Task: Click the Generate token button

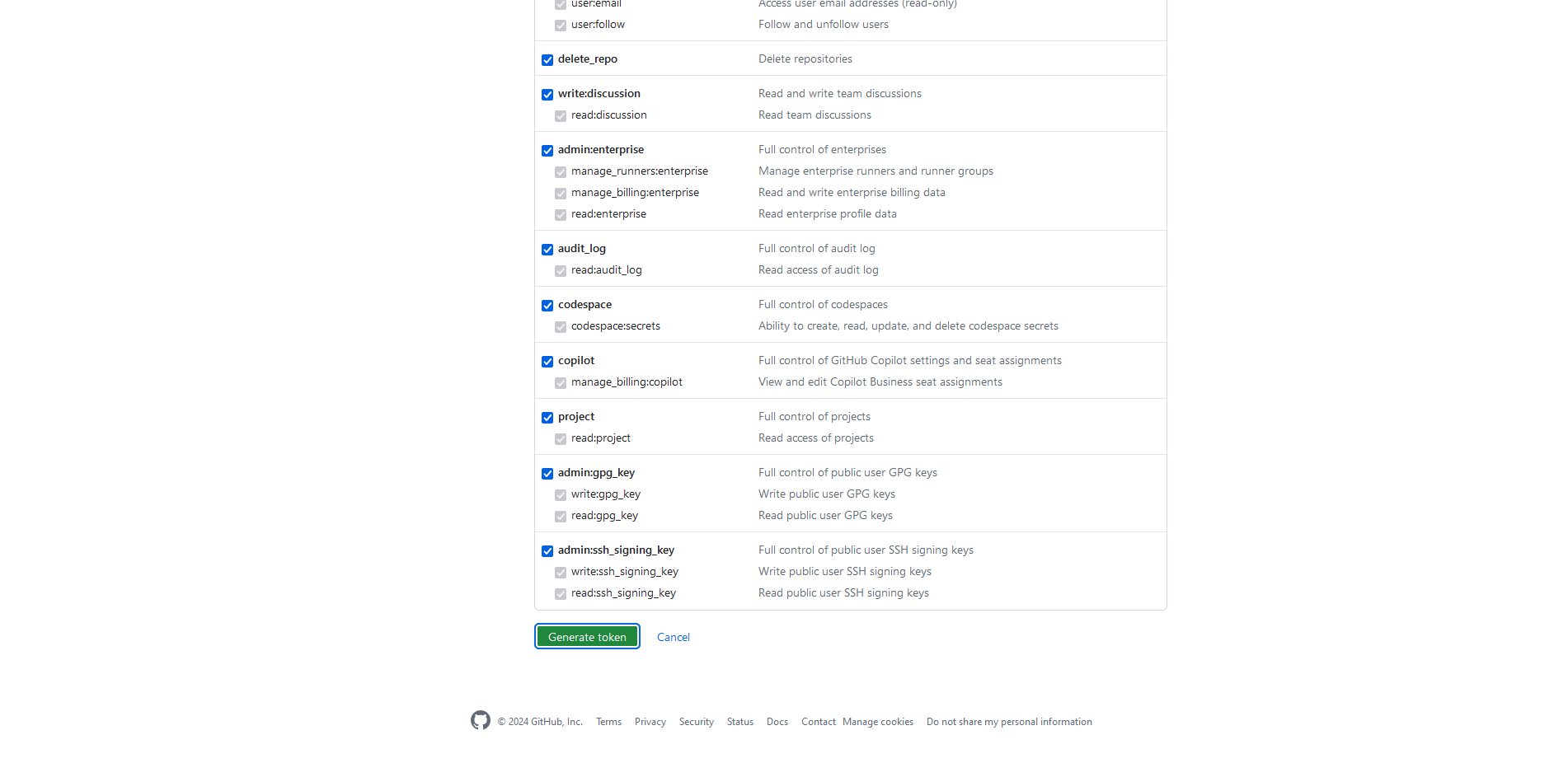Action: (x=587, y=637)
